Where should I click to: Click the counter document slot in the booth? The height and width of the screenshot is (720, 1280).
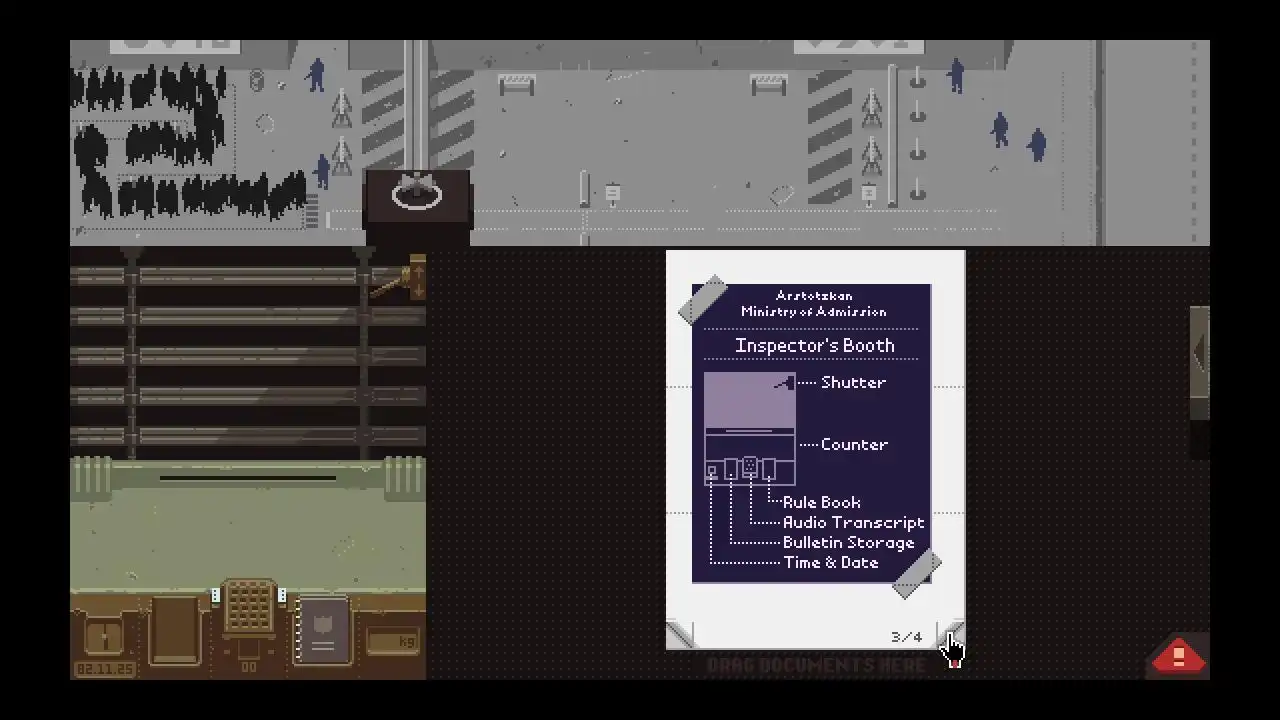click(248, 478)
